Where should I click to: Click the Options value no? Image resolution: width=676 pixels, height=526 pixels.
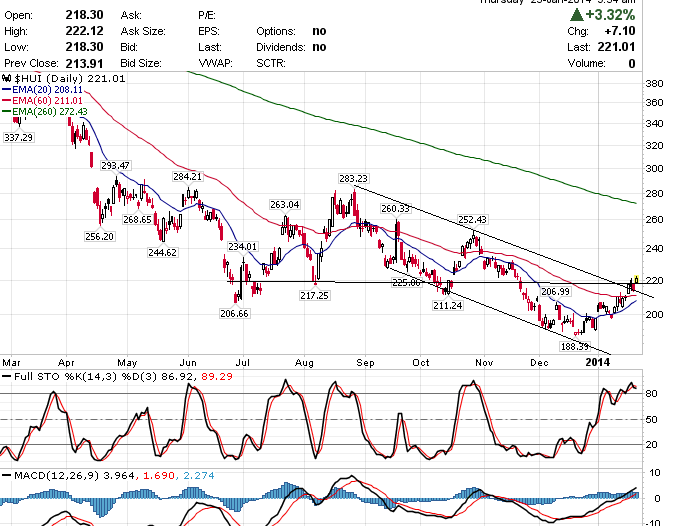click(x=319, y=31)
